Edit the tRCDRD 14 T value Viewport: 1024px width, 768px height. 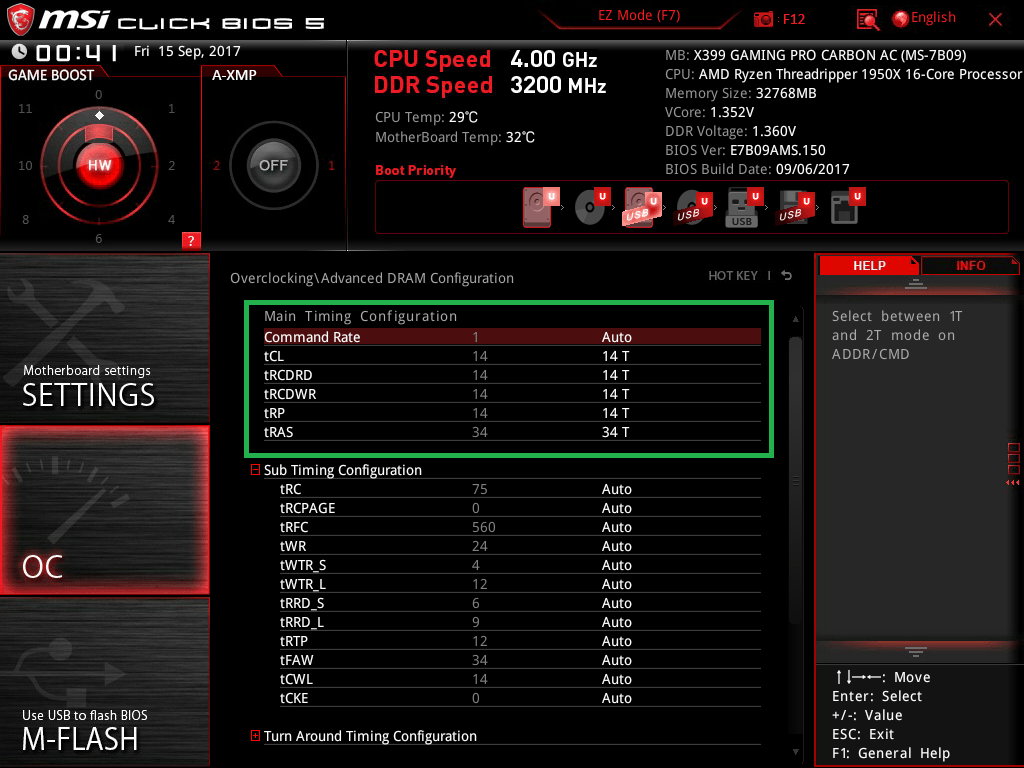(615, 375)
